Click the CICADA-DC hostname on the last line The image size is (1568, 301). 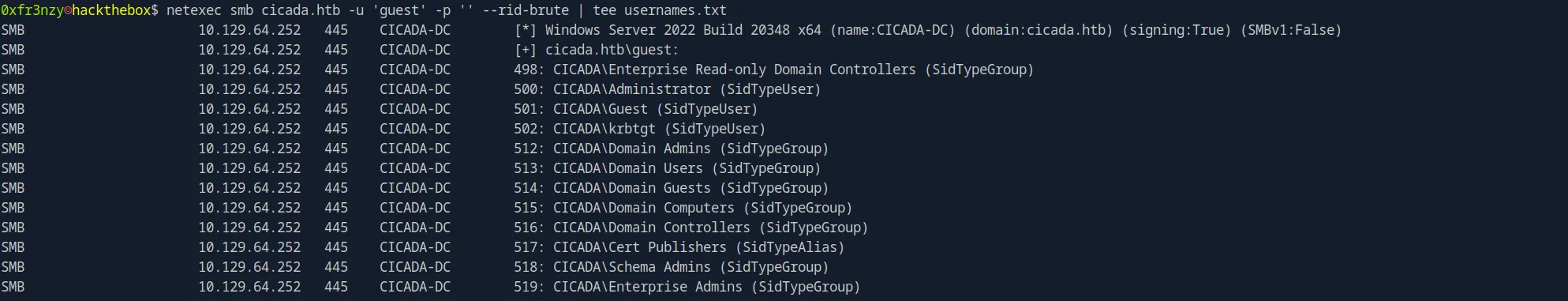click(415, 287)
